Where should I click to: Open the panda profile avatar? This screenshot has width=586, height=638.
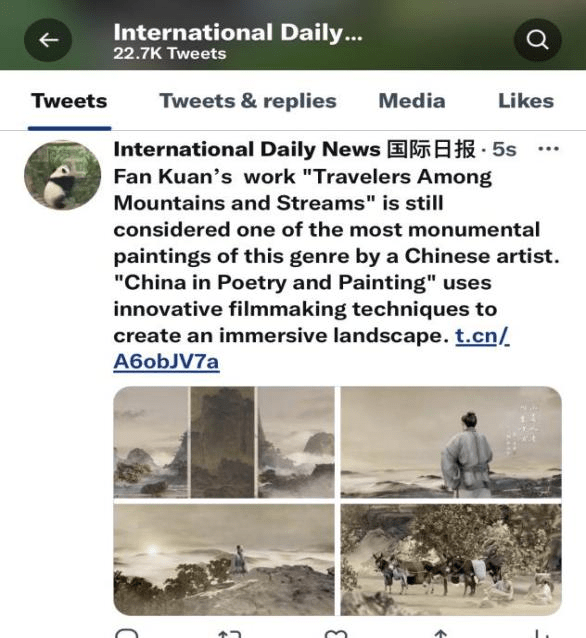coord(62,175)
